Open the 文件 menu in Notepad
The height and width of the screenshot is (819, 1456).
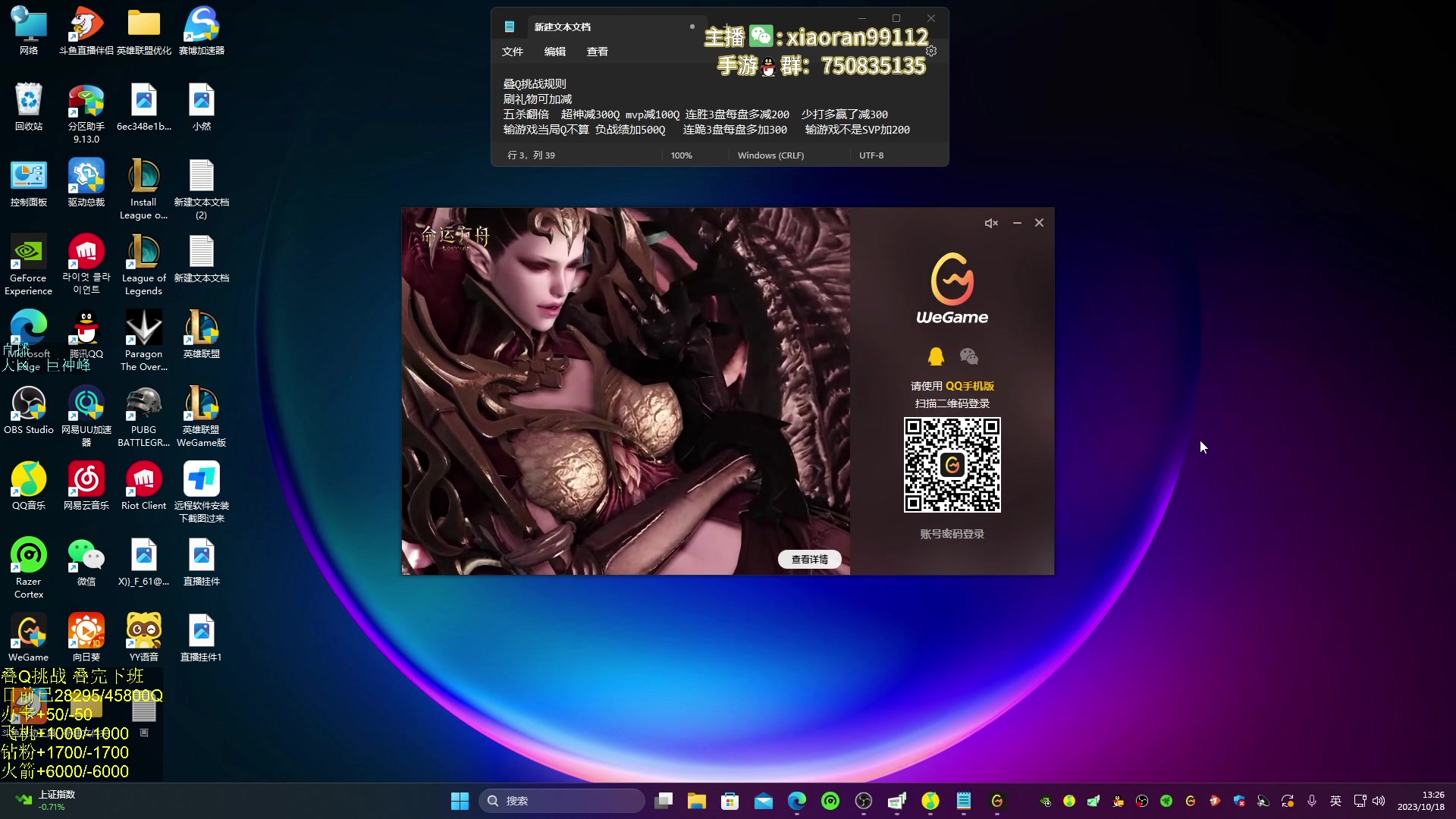[513, 52]
